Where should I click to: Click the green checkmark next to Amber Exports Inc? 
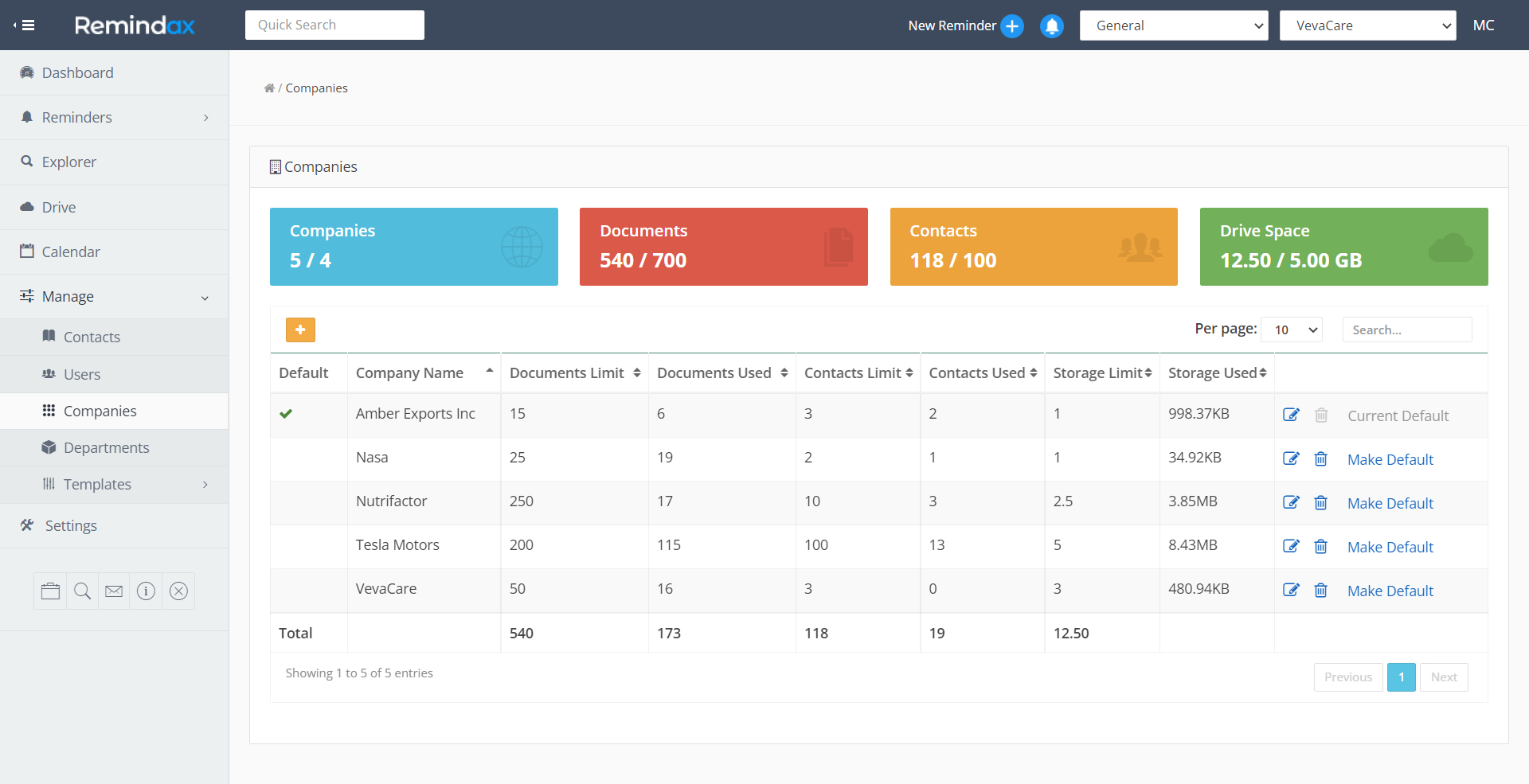click(286, 414)
